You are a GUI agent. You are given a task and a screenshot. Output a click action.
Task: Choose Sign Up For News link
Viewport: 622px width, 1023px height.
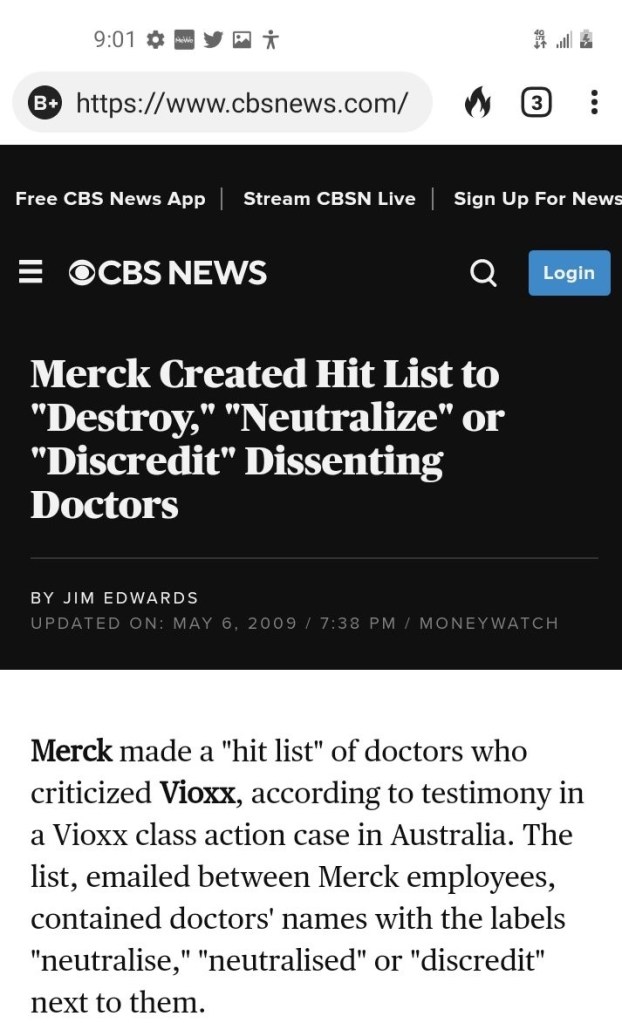pos(537,198)
